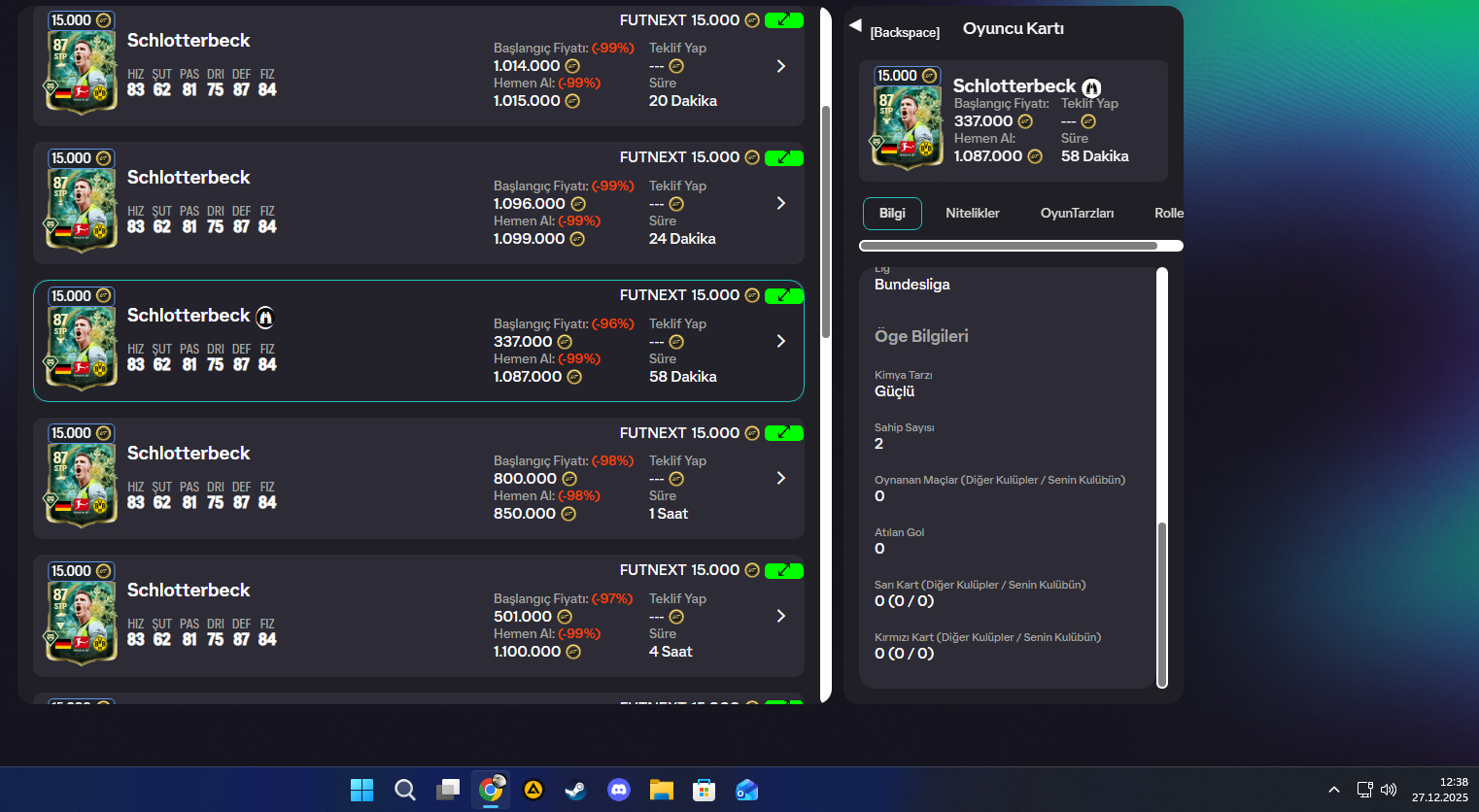The width and height of the screenshot is (1479, 812).
Task: Click the chemistry style icon beside Schlotterbeck in the 337.000 listing
Action: [265, 317]
